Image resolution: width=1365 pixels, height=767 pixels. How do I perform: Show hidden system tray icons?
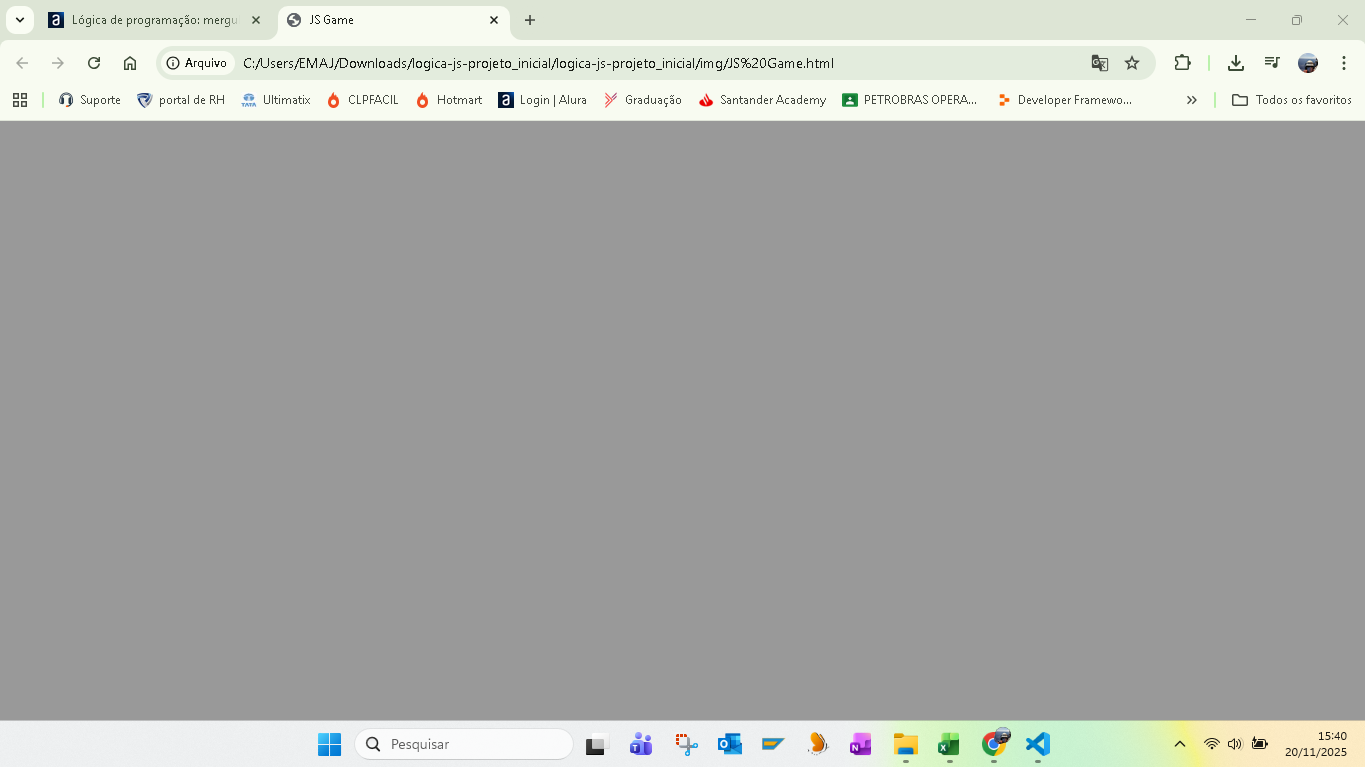1180,744
